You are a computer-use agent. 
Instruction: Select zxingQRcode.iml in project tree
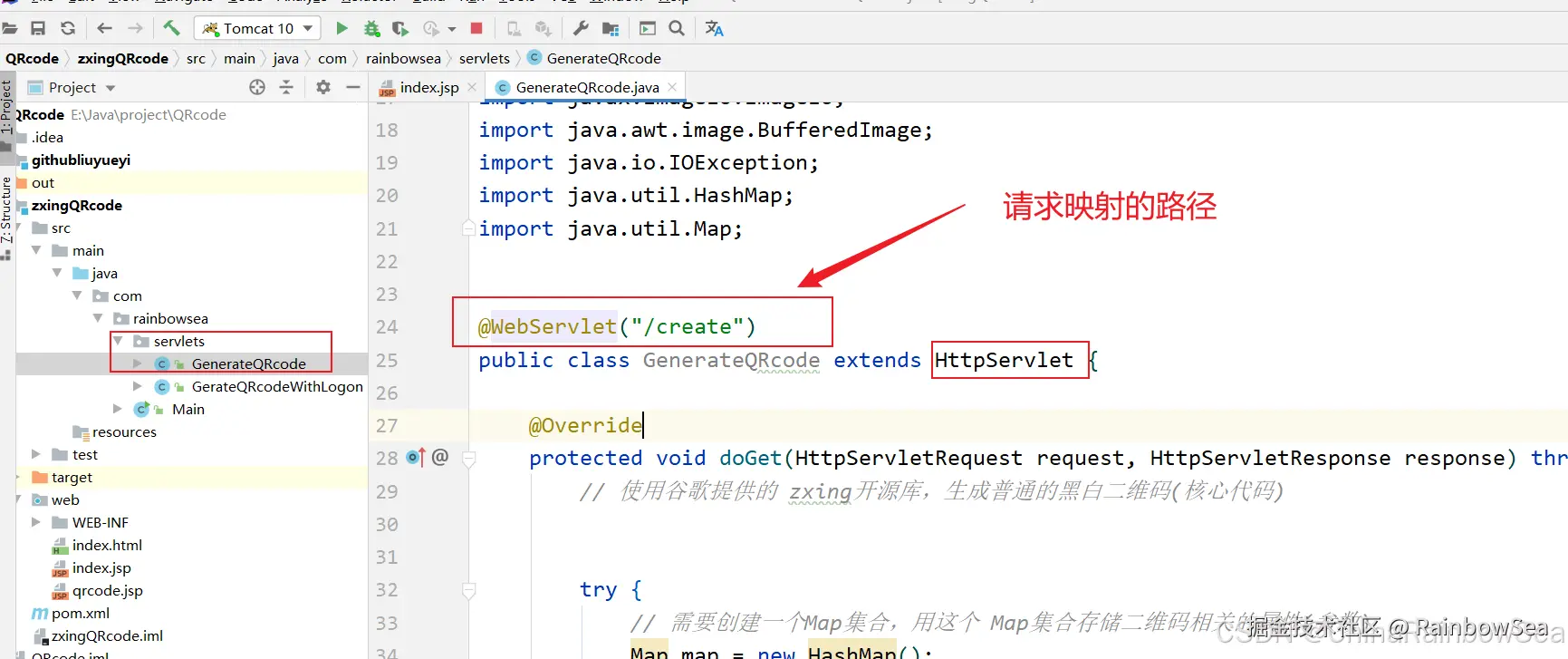tap(107, 635)
